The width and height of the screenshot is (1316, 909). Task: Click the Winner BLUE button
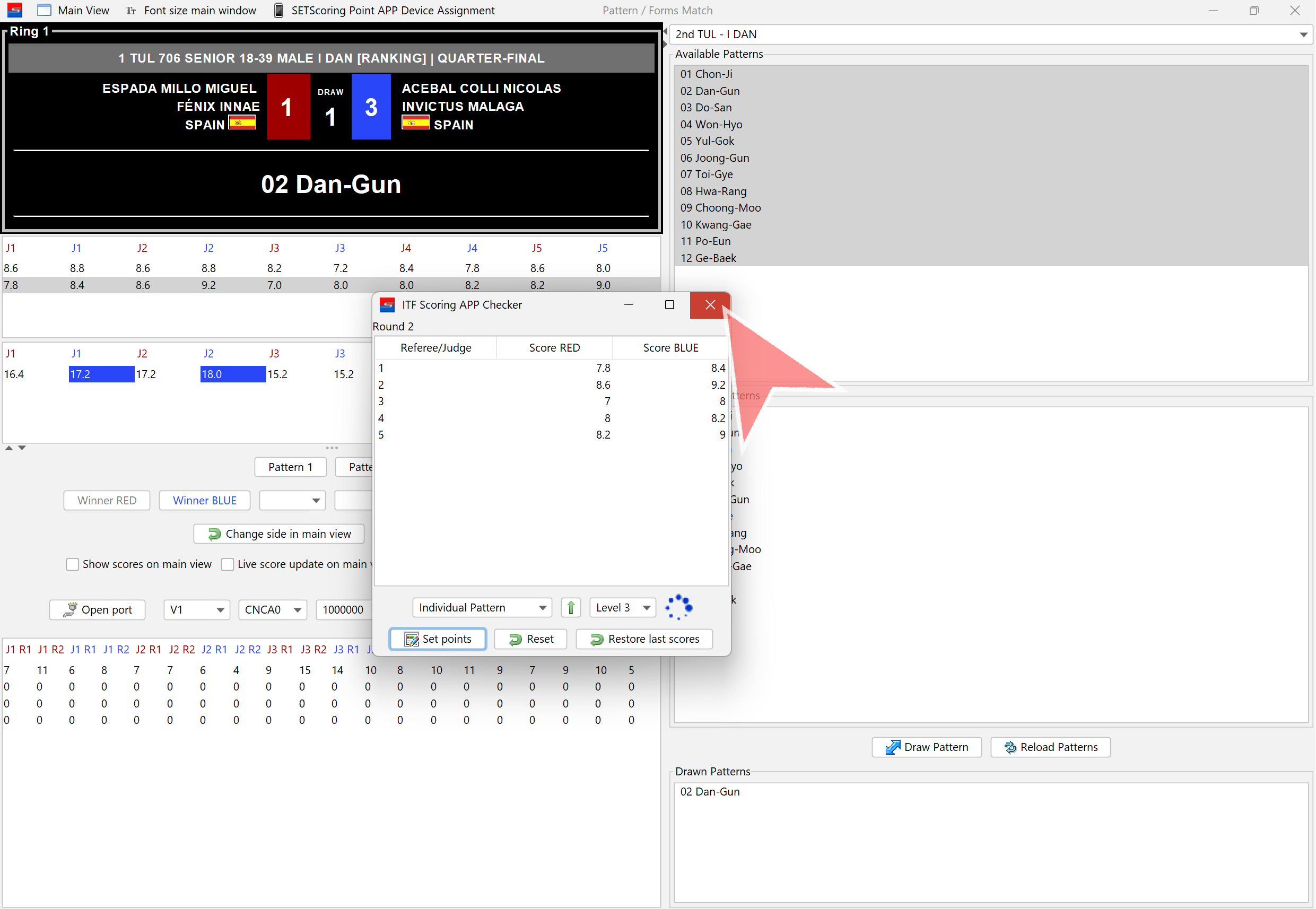tap(205, 501)
